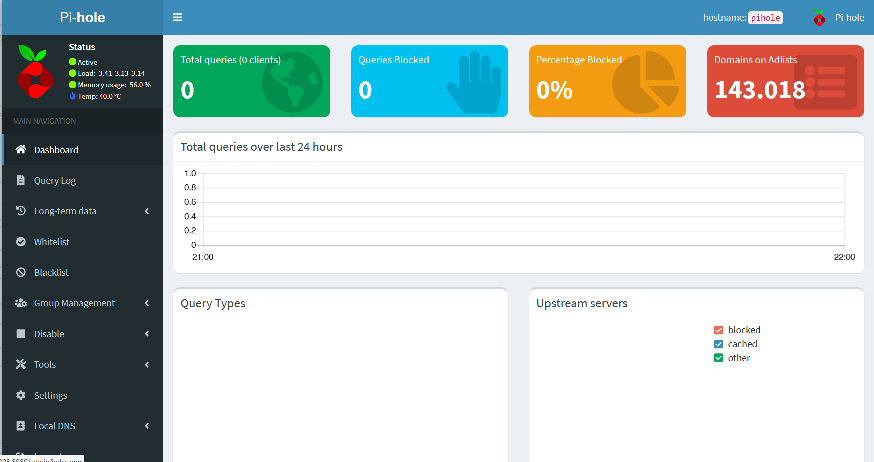Click the 0% percentage blocked value
The height and width of the screenshot is (462, 874).
[554, 90]
